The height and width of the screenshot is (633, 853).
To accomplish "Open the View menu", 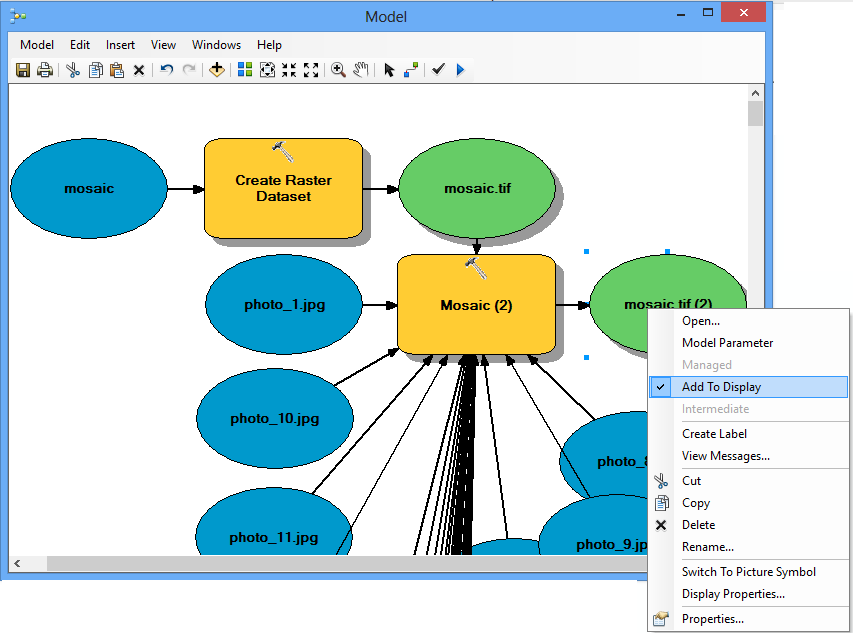I will click(163, 45).
